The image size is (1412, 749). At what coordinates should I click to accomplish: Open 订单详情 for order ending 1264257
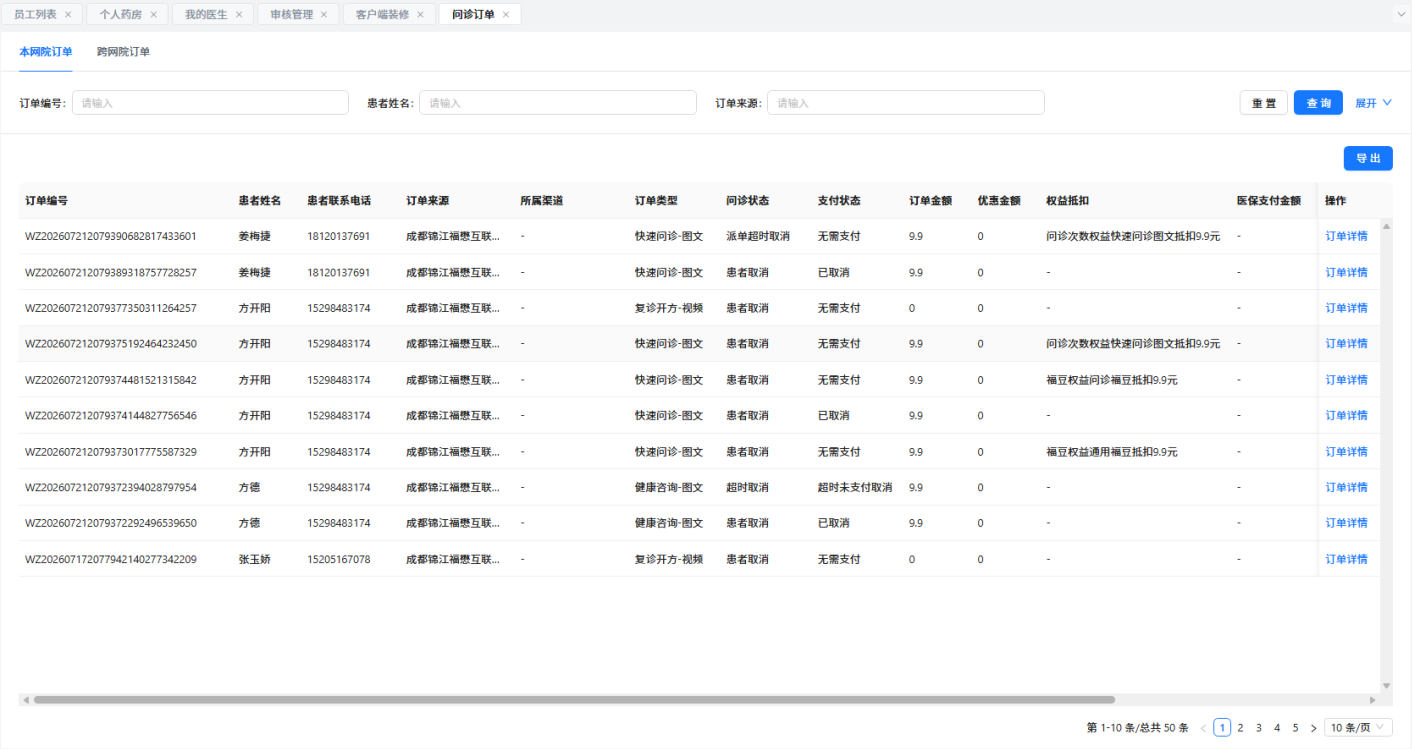pos(1346,308)
